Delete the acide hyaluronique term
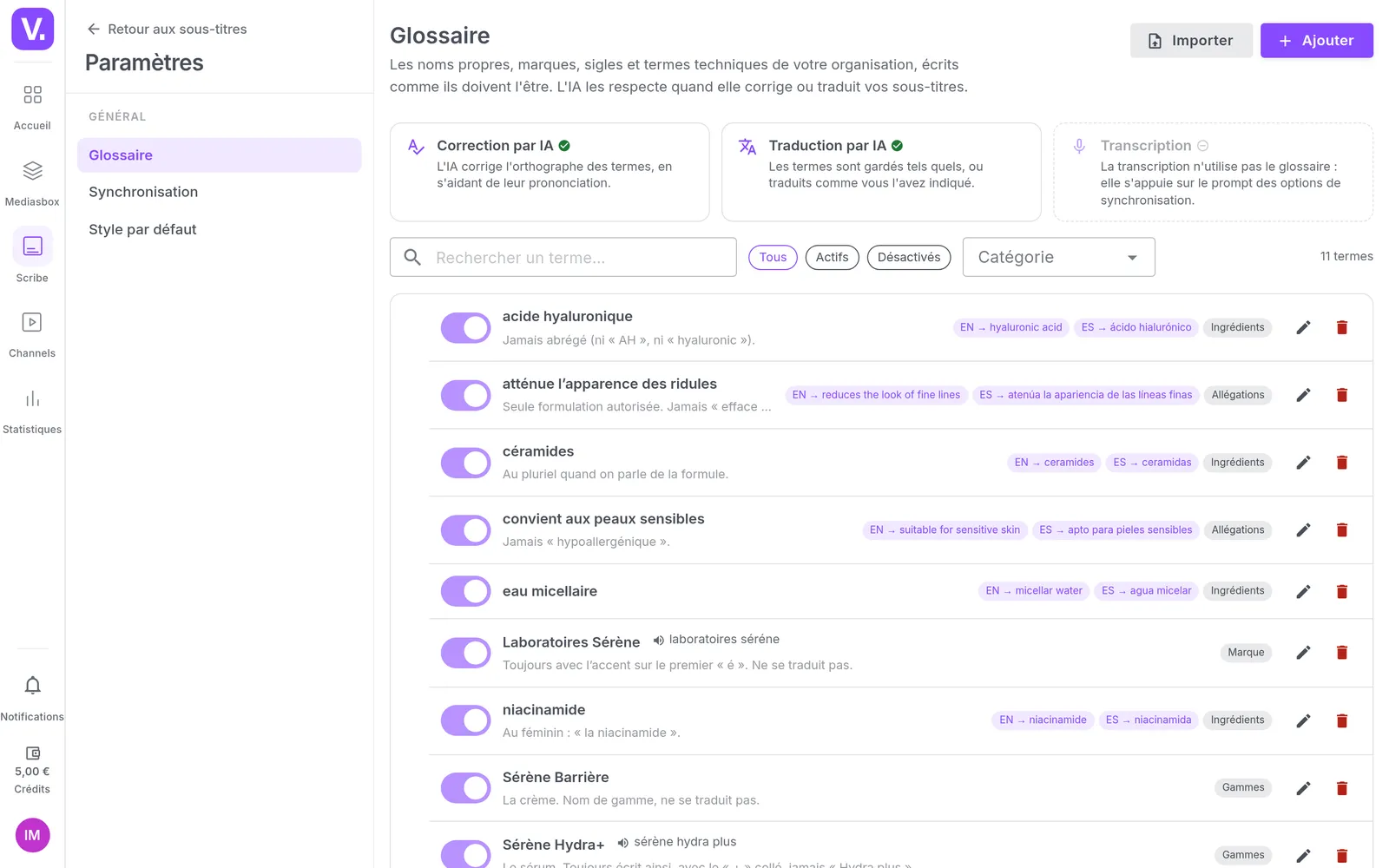The height and width of the screenshot is (868, 1389). [x=1341, y=327]
